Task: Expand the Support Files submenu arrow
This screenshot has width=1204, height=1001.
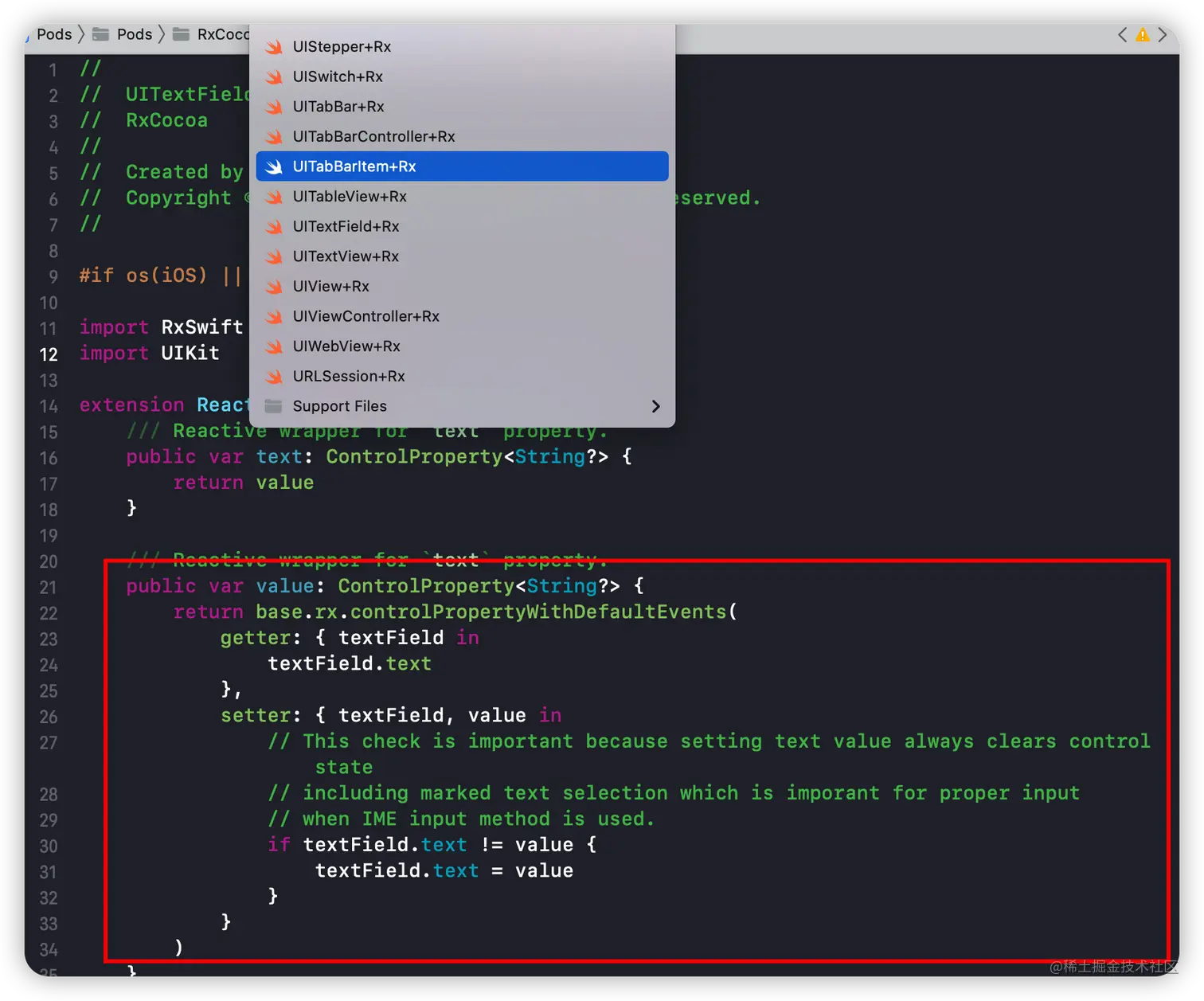Action: tap(655, 406)
